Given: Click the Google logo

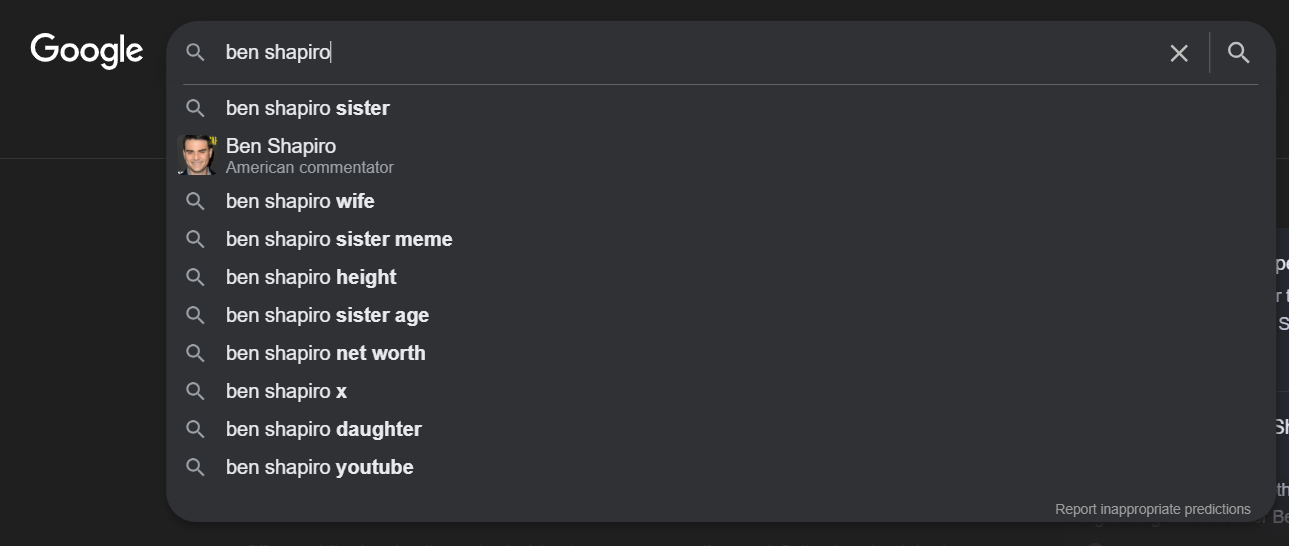Looking at the screenshot, I should (87, 51).
